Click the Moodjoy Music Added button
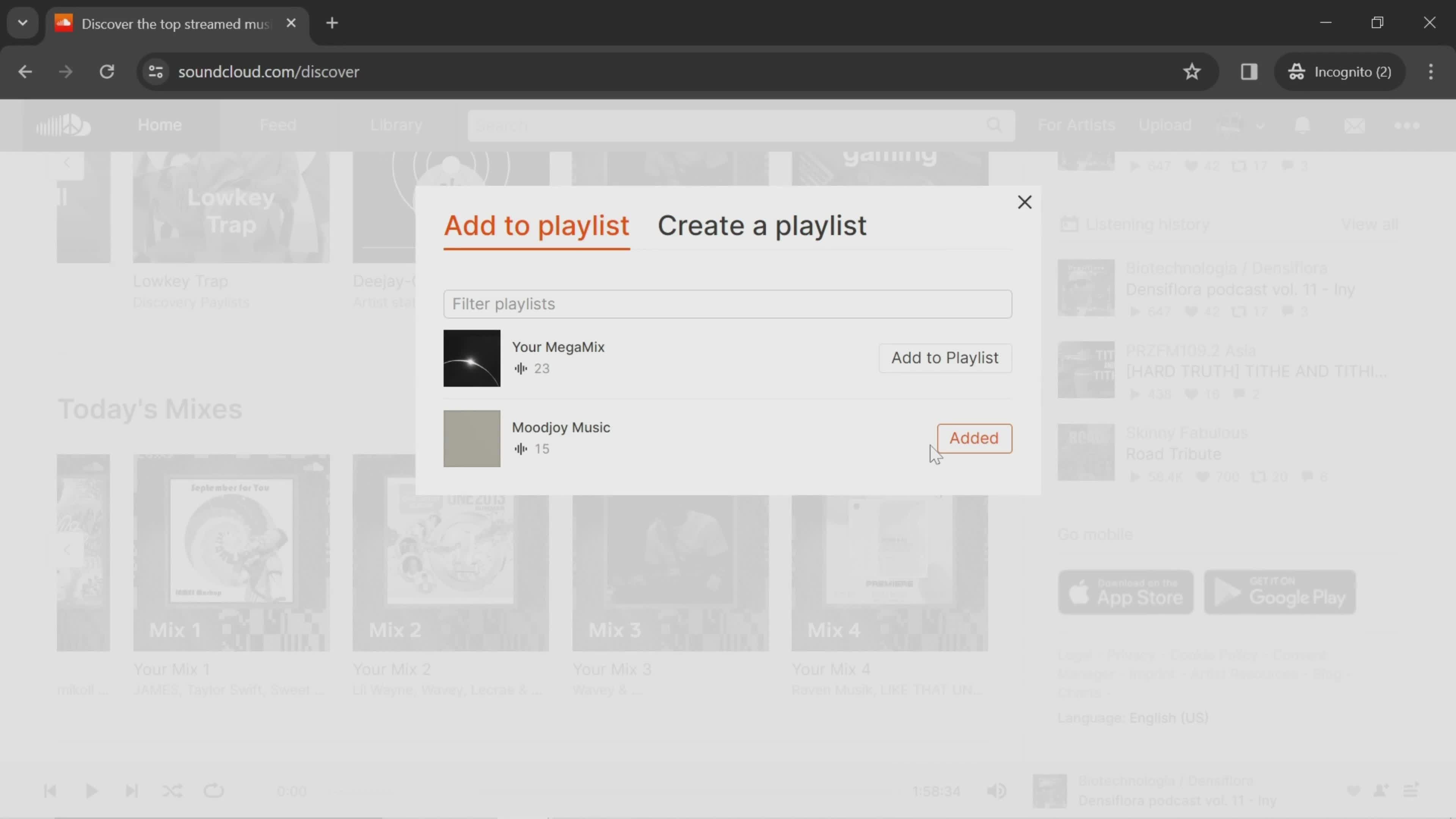 974,438
